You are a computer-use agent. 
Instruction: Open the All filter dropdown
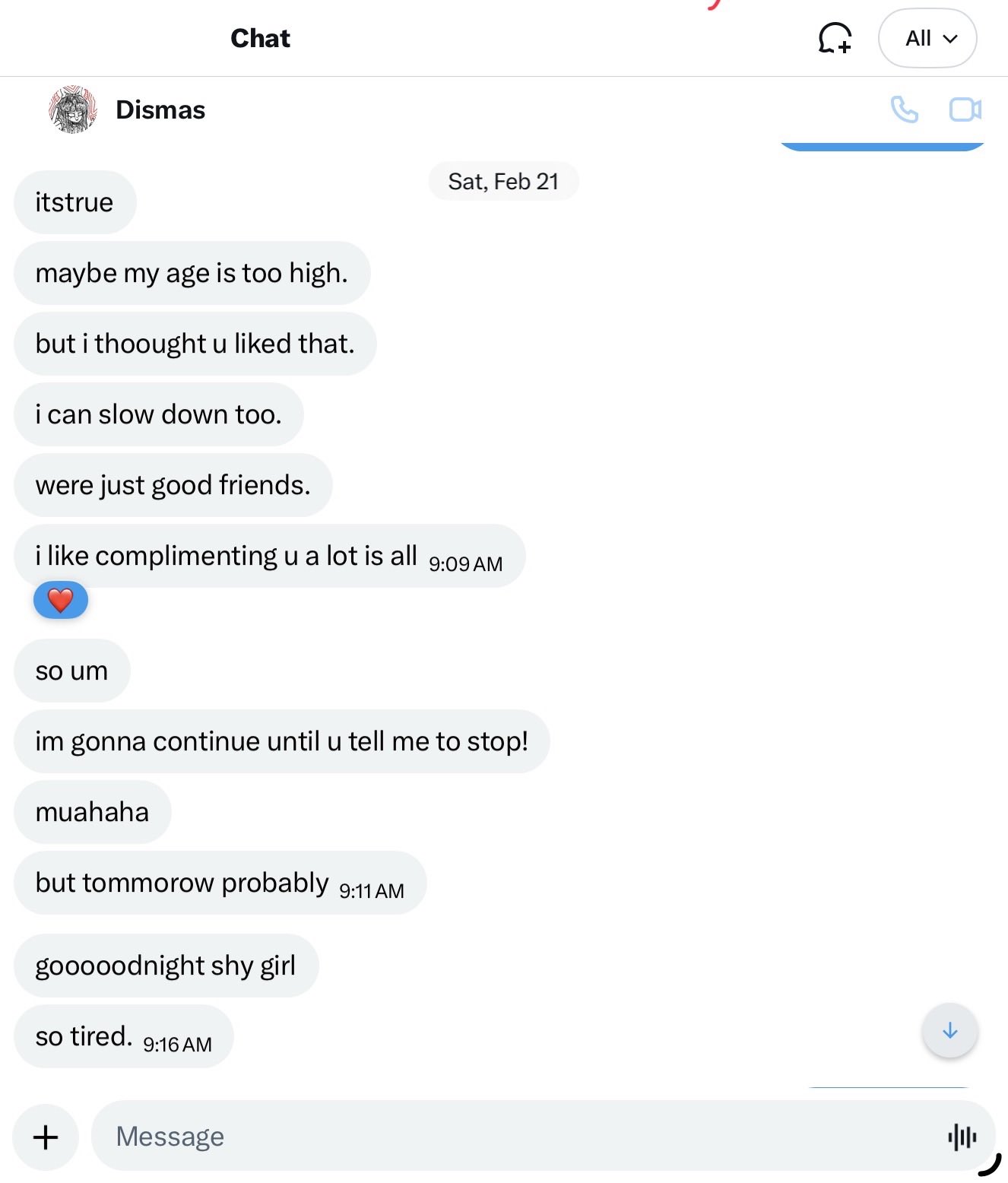(x=927, y=38)
